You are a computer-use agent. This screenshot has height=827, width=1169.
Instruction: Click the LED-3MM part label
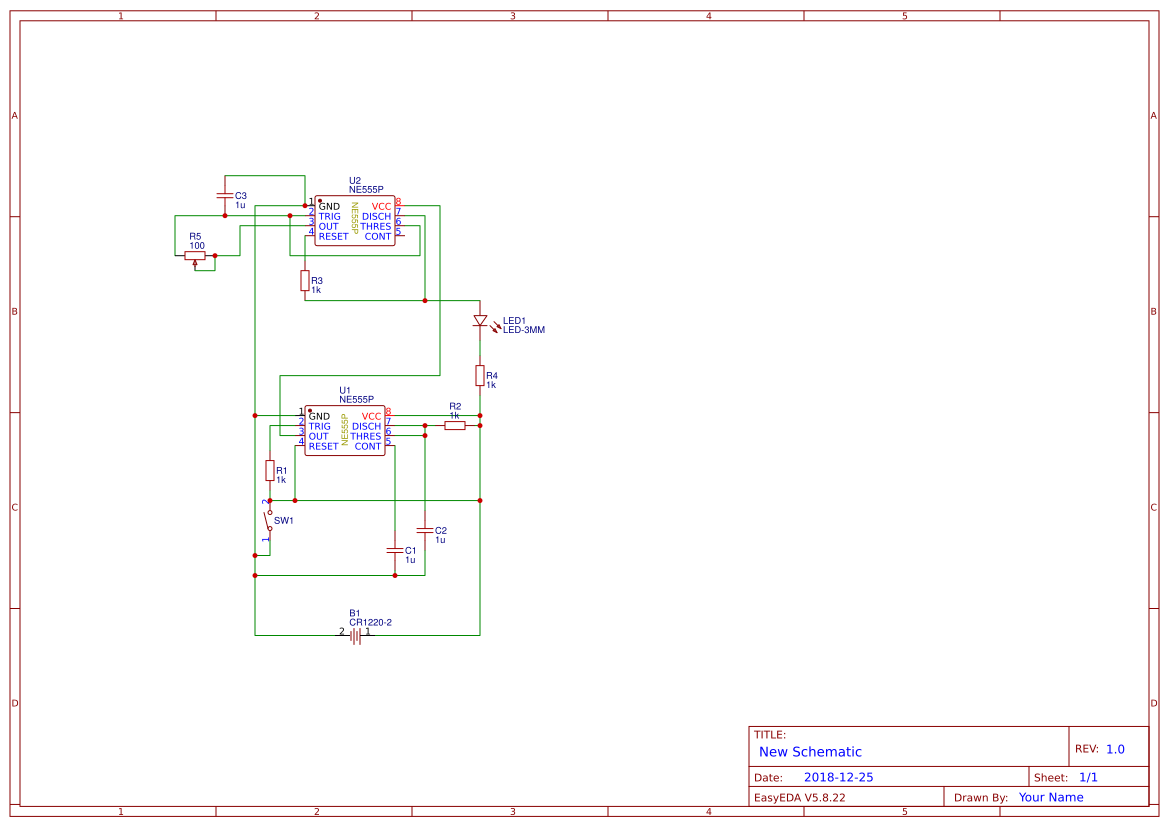tap(523, 330)
